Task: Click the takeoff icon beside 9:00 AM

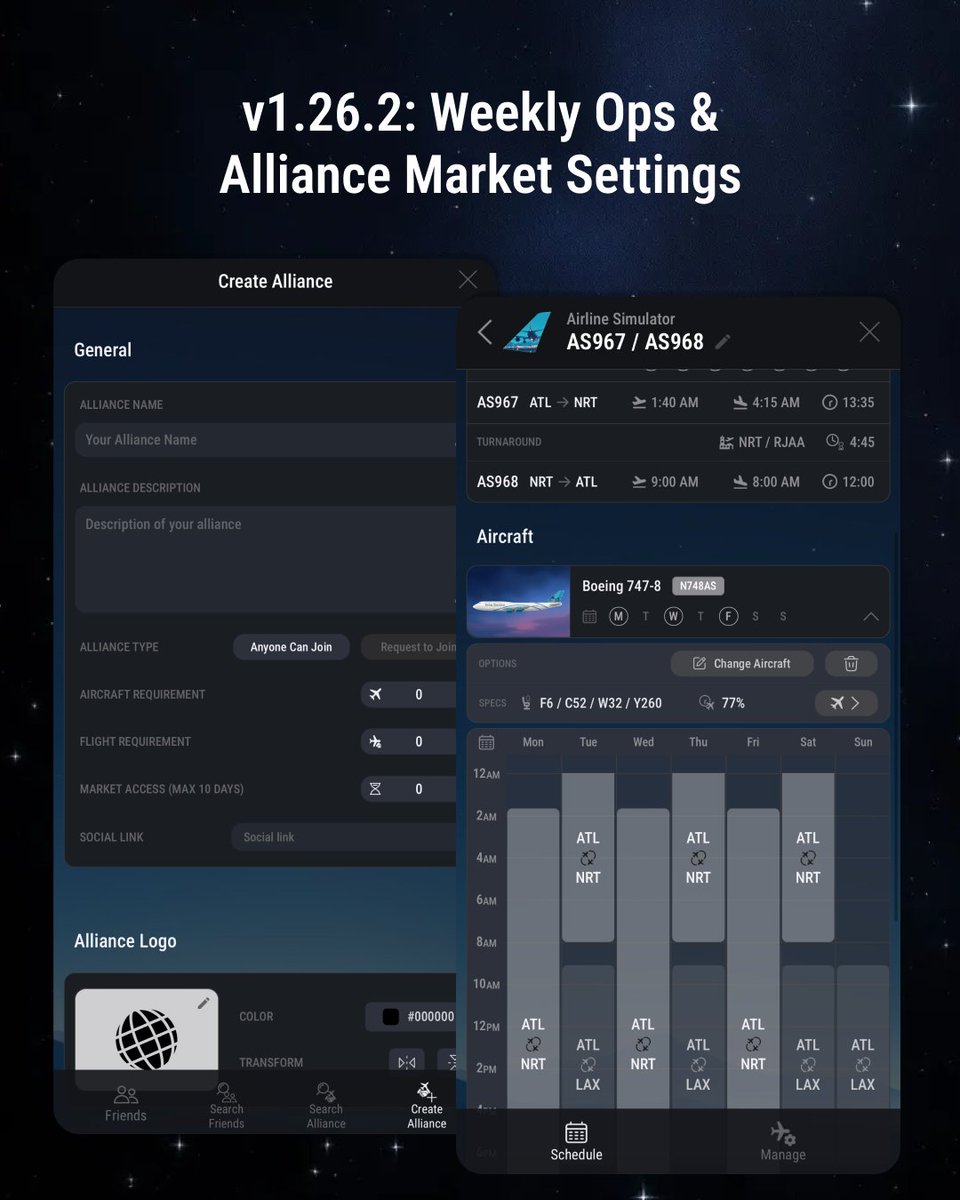Action: pyautogui.click(x=639, y=482)
